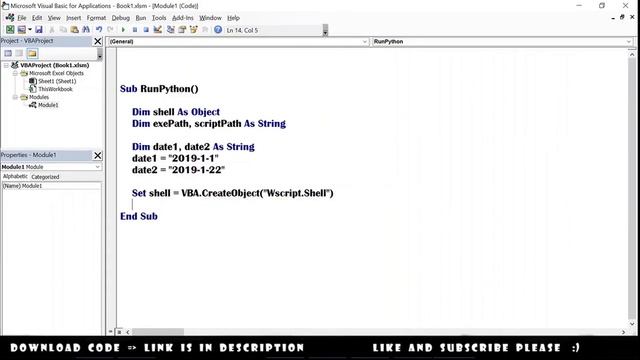Open the Edit menu
Screen dimensions: 640x360
coord(37,18)
